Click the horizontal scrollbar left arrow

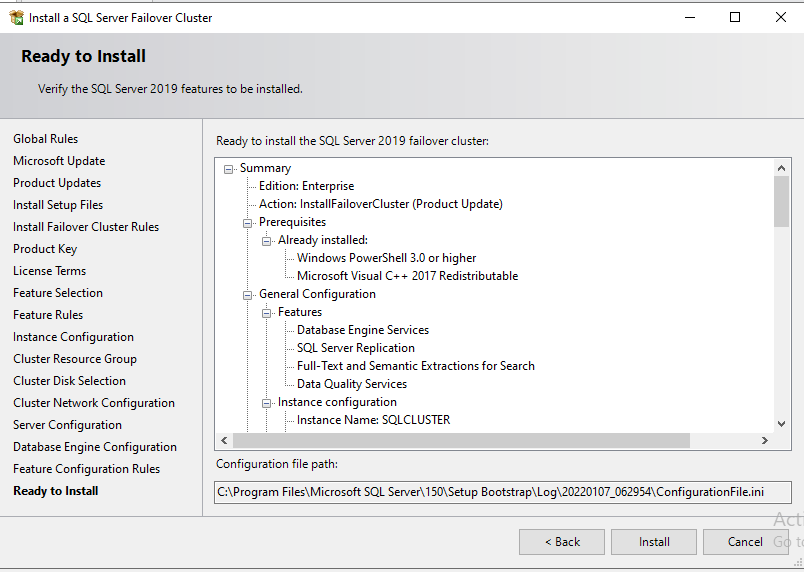tap(224, 440)
